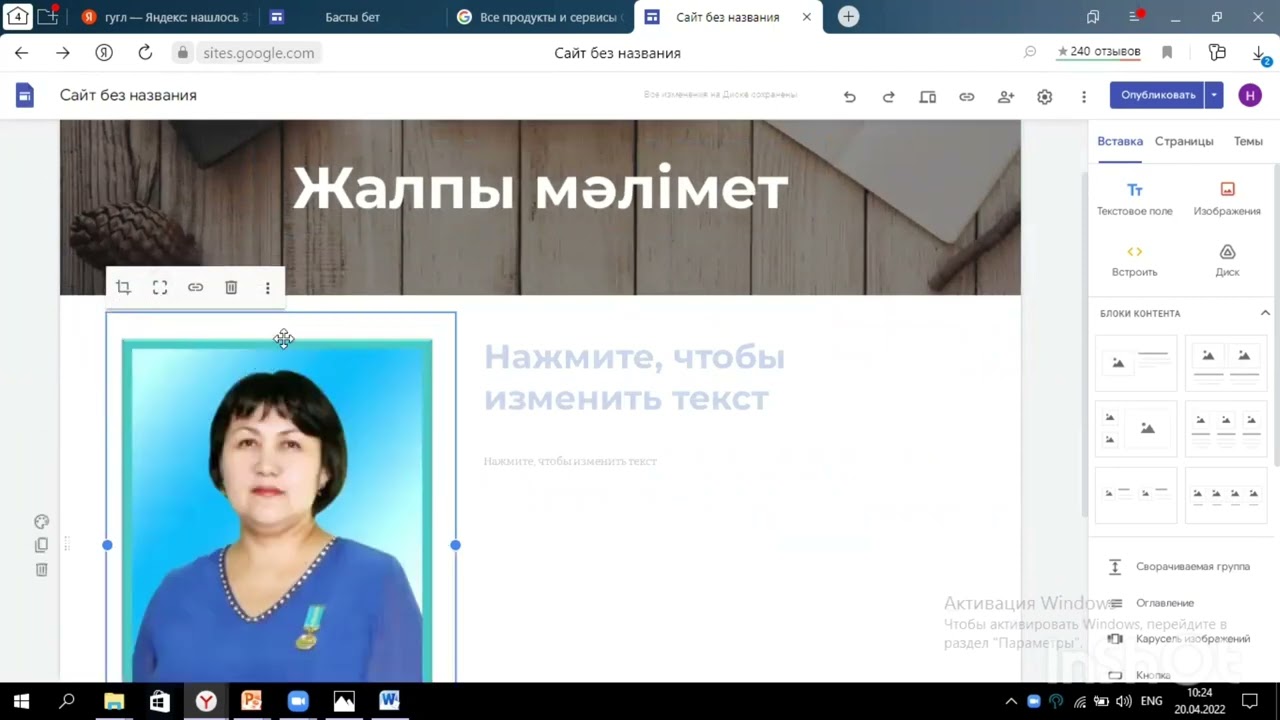Open Windows Start menu

pyautogui.click(x=21, y=701)
